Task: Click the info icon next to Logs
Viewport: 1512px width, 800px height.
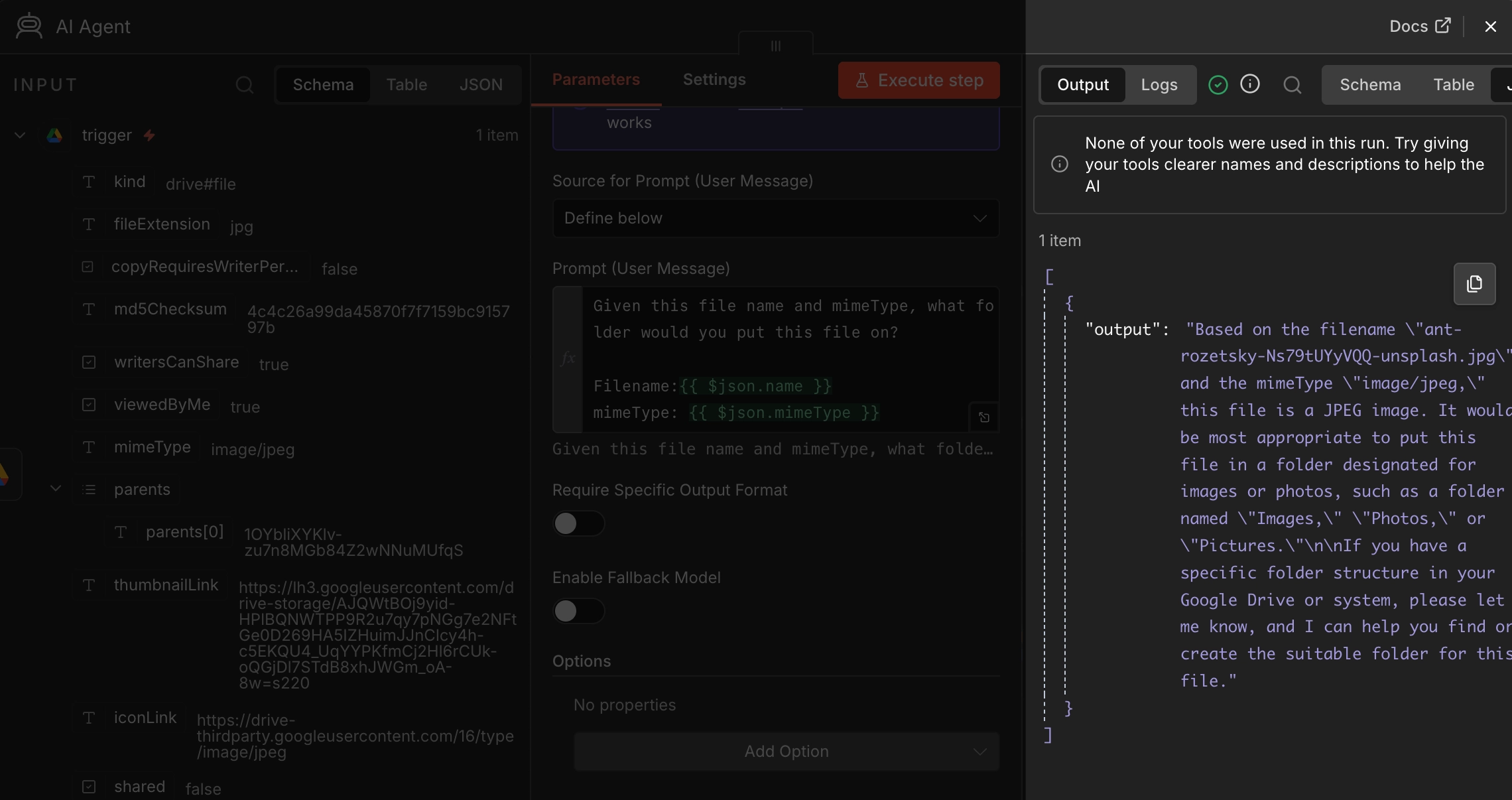Action: tap(1250, 84)
